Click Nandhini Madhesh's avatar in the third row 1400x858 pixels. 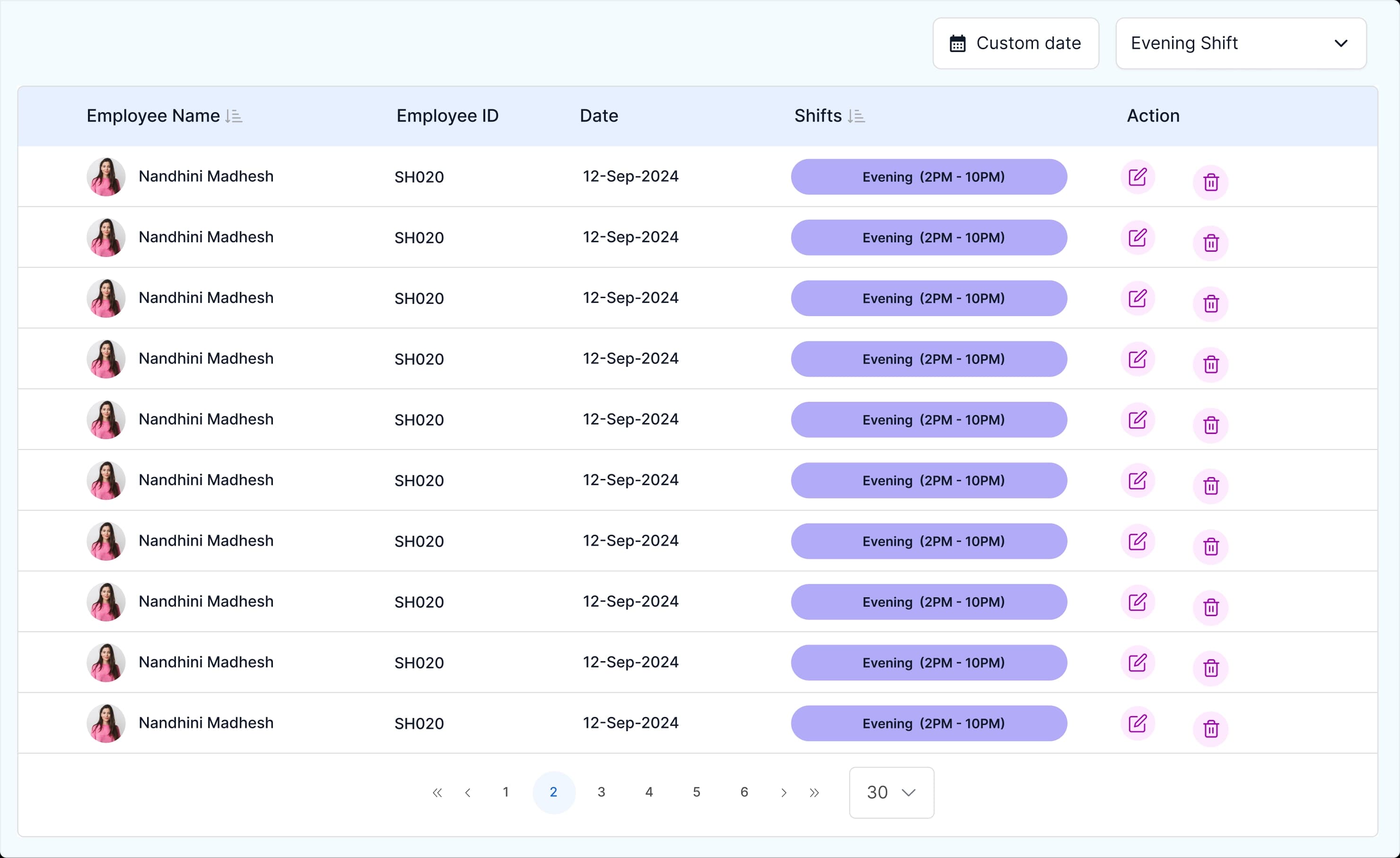(105, 298)
